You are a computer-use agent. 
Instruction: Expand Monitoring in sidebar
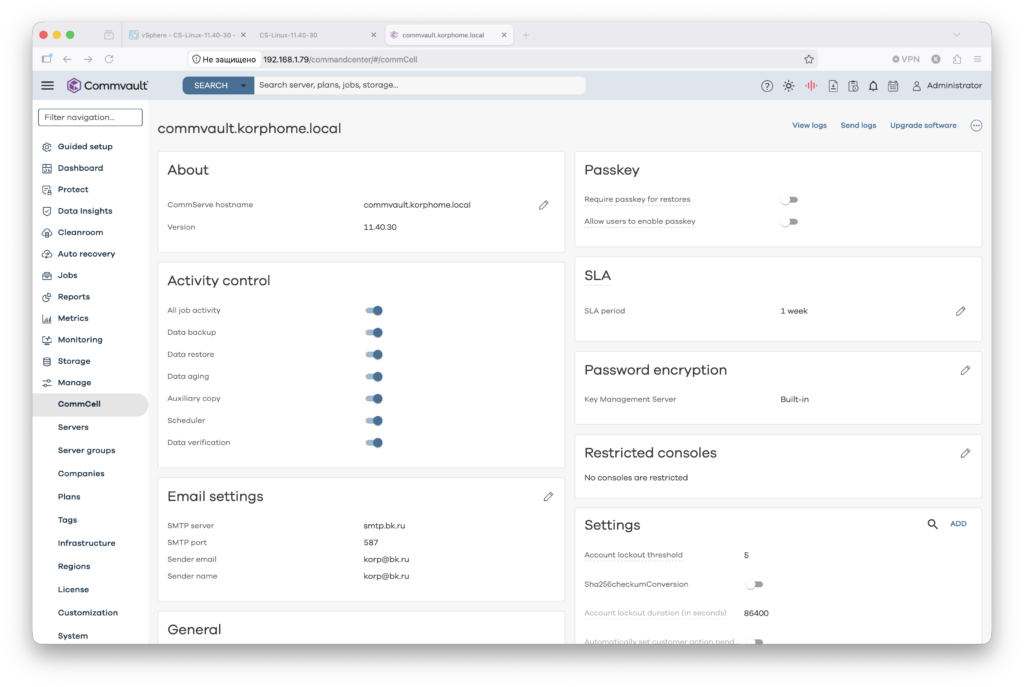80,340
